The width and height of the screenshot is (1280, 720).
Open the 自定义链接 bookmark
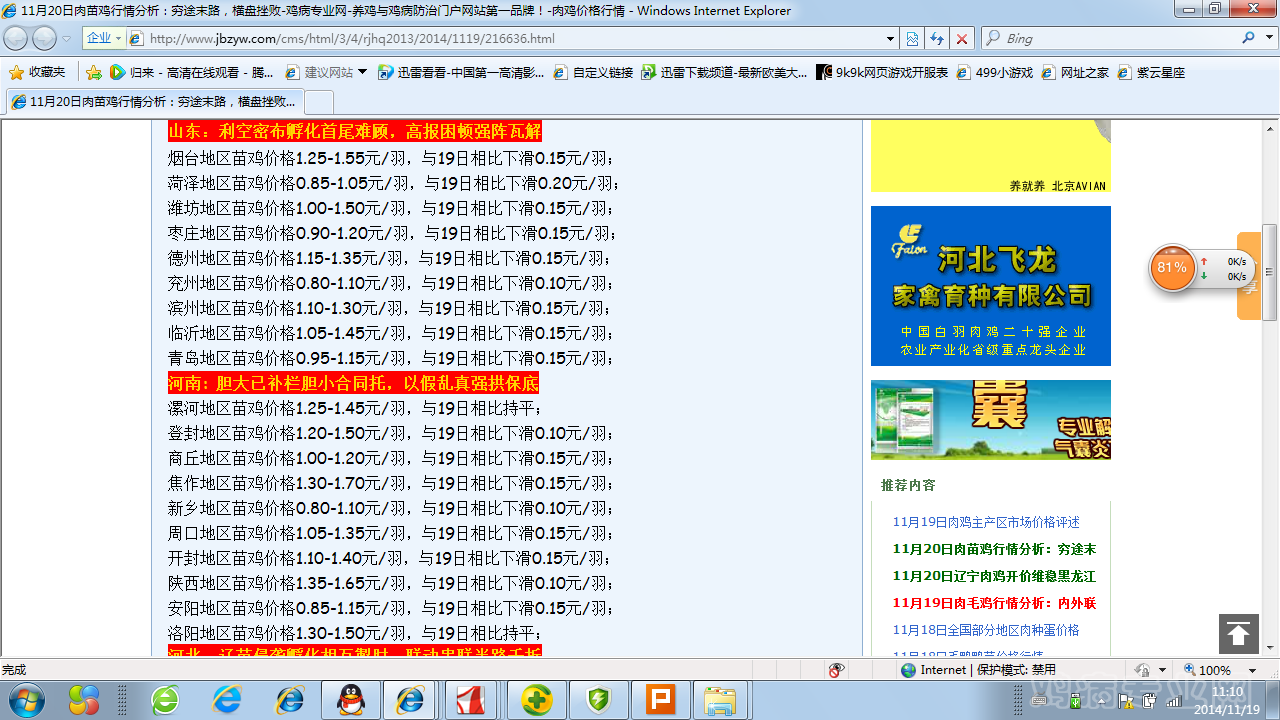tap(593, 72)
